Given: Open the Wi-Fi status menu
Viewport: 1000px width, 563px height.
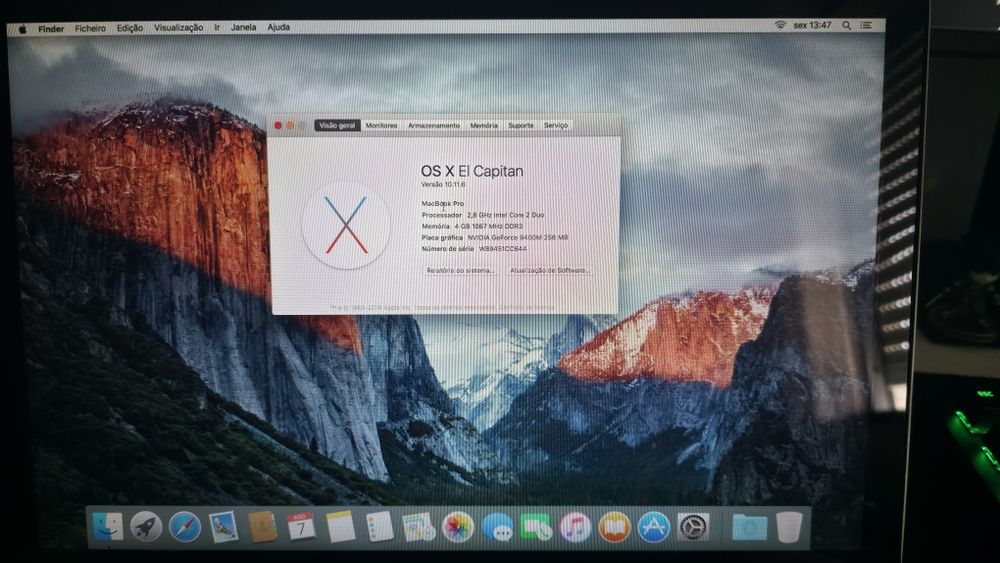Looking at the screenshot, I should coord(780,26).
